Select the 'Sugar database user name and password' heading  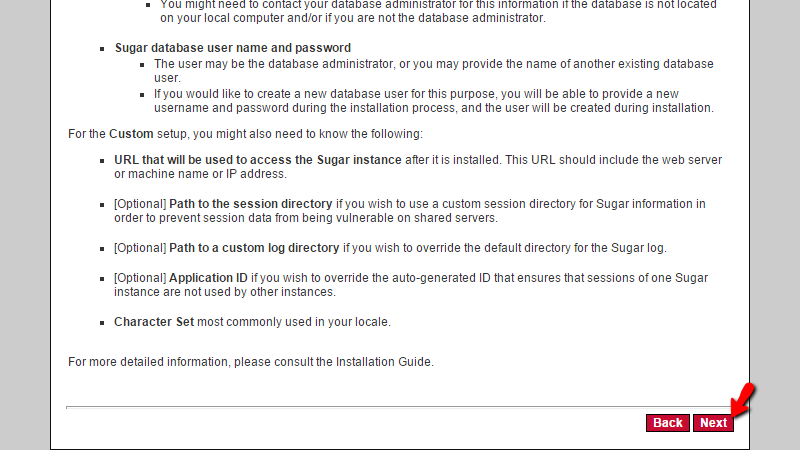click(x=233, y=48)
